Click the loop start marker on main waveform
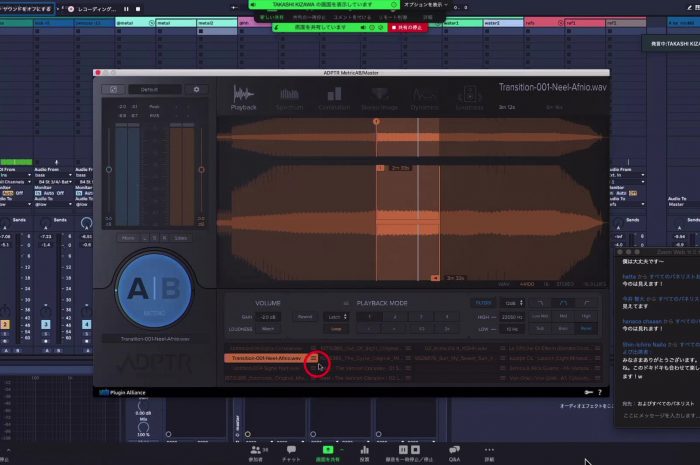 coord(380,168)
